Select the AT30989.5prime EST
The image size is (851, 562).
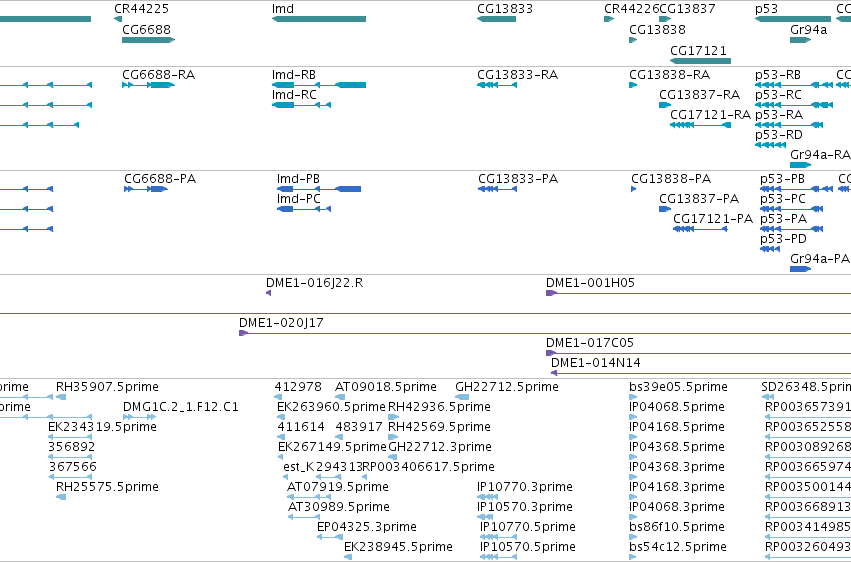point(304,517)
